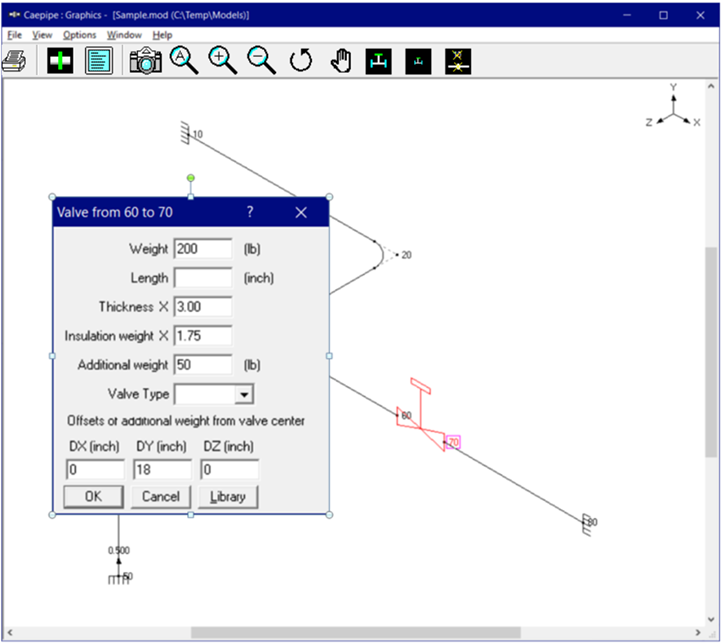Click the green plus layout window icon
Image resolution: width=723 pixels, height=643 pixels.
click(x=60, y=61)
